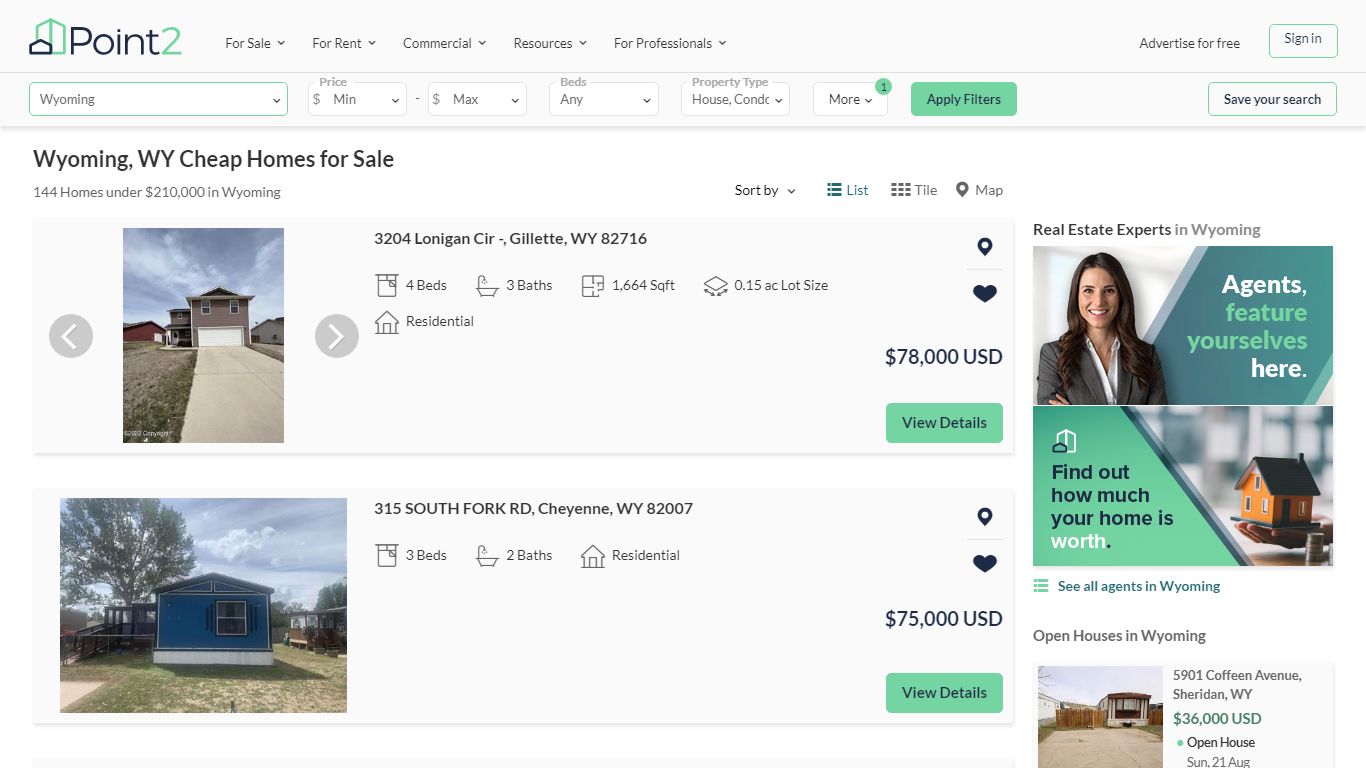
Task: Favorite the 315 South Fork Rd listing
Action: tap(985, 564)
